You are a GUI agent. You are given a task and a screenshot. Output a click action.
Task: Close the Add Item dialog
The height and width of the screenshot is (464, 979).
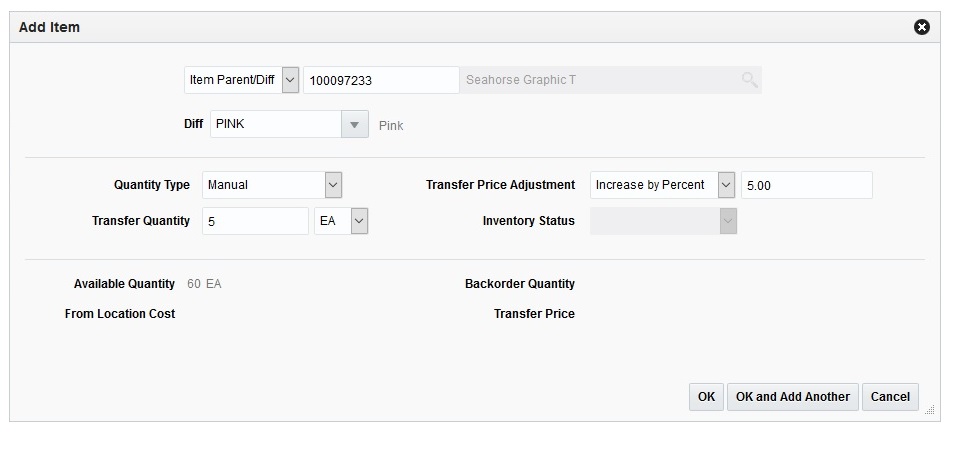pos(922,28)
